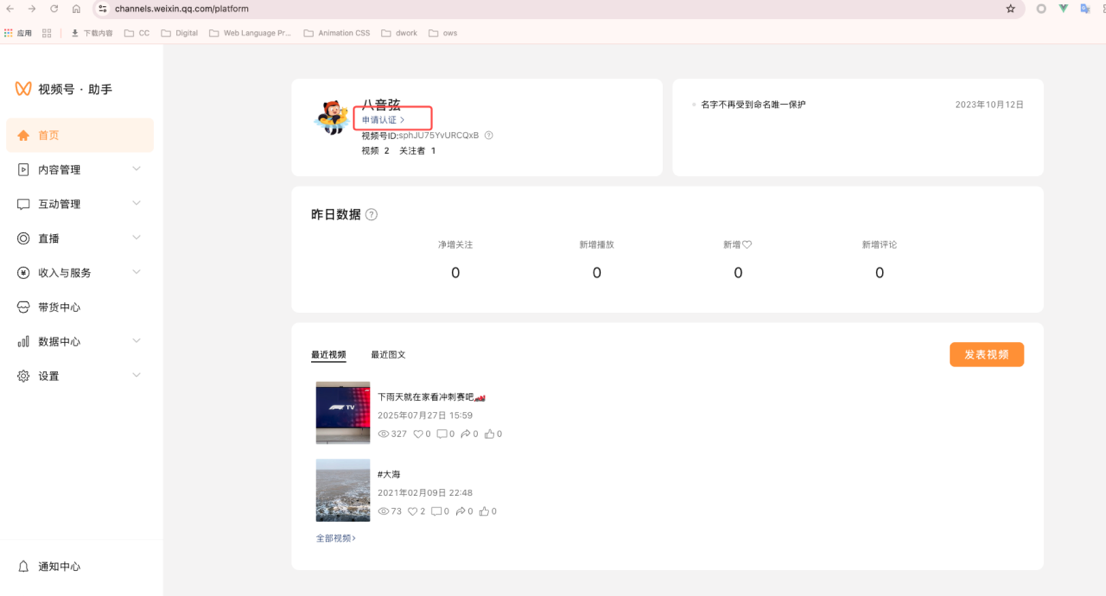Click the 八音弦 profile avatar

(332, 117)
